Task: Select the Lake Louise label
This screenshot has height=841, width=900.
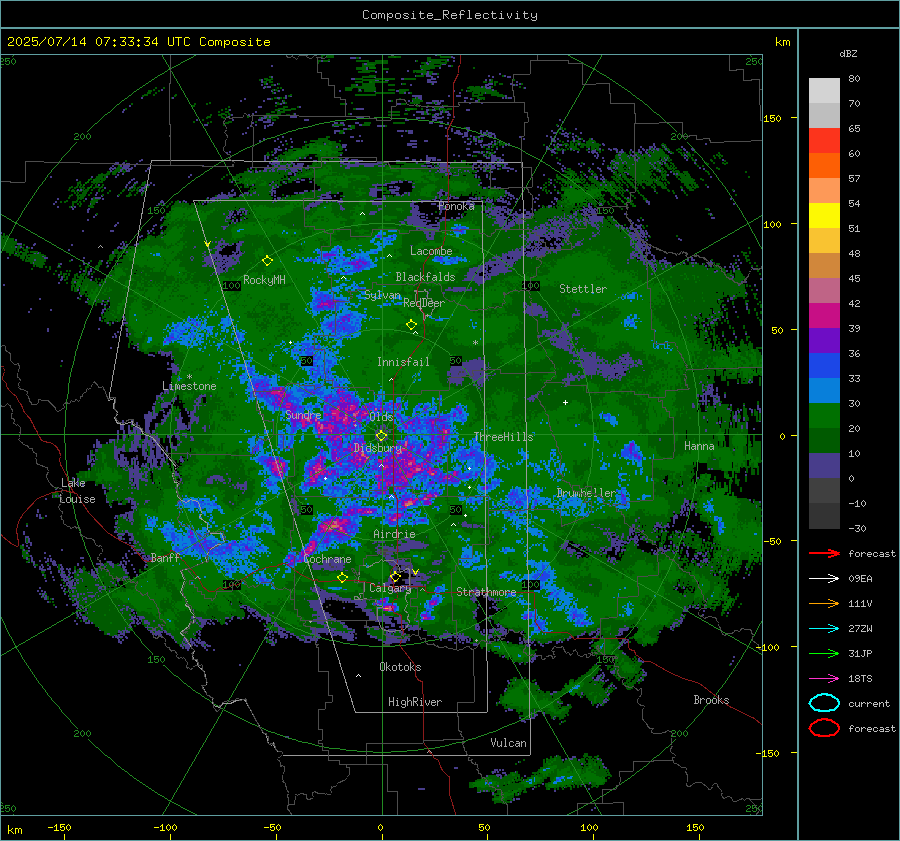Action: tap(76, 491)
